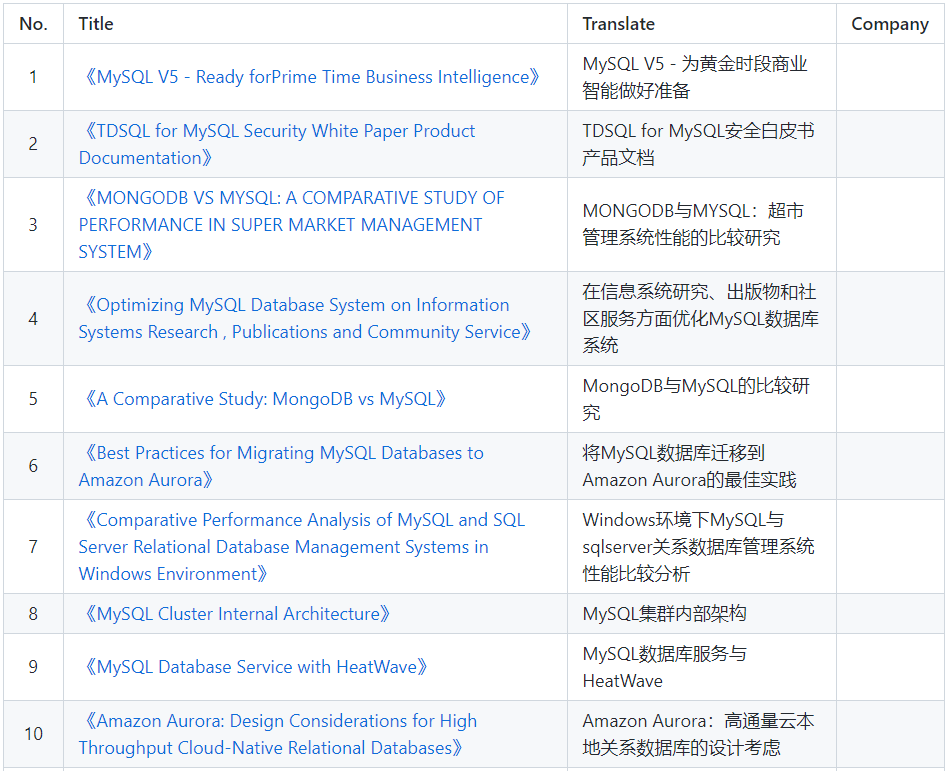Open the Optimizing MySQL Database System link
The width and height of the screenshot is (948, 771).
(305, 319)
